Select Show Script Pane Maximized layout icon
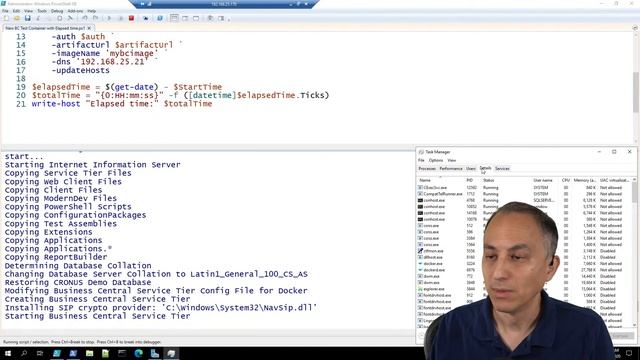Image resolution: width=640 pixels, height=360 pixels. pos(196,18)
